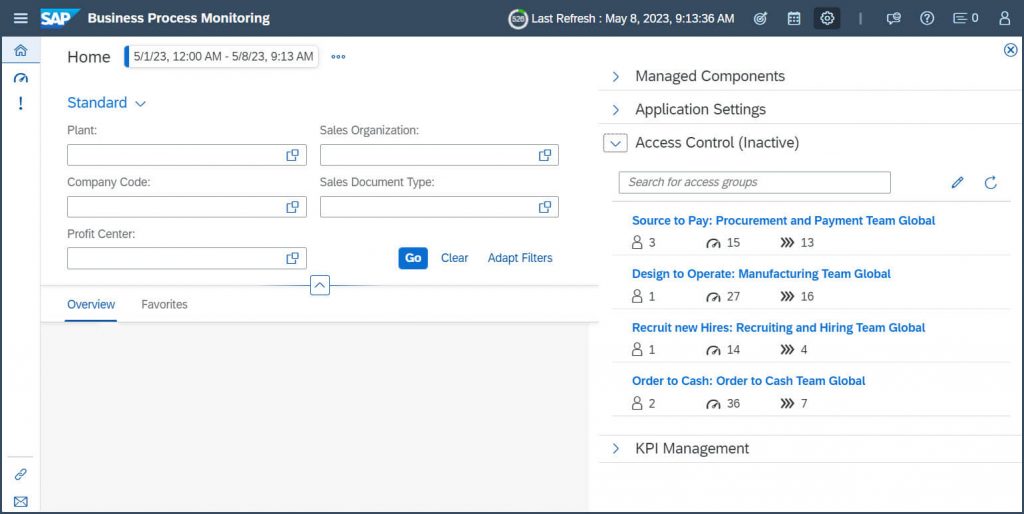The image size is (1024, 514).
Task: Focus the Search for access groups field
Action: (x=754, y=182)
